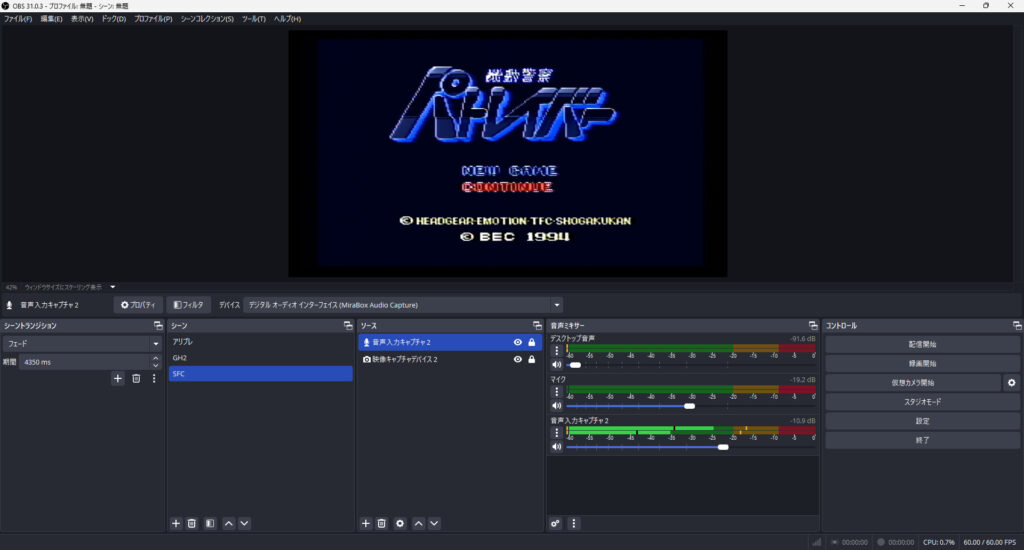Click the 録画開始 button
The image size is (1024, 550).
pyautogui.click(x=922, y=363)
